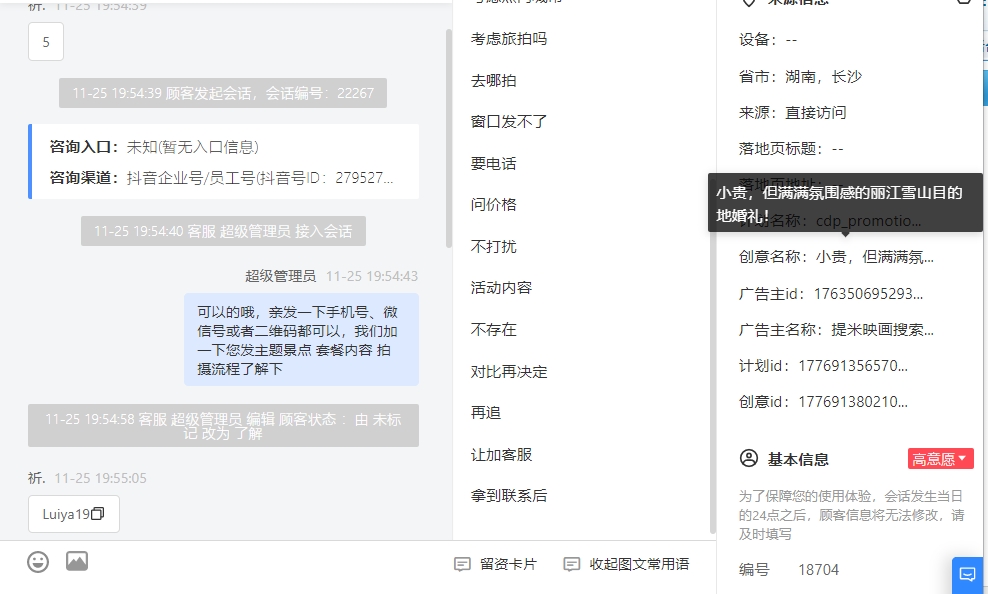Click 省市：湖南，长沙 entry

(x=800, y=77)
